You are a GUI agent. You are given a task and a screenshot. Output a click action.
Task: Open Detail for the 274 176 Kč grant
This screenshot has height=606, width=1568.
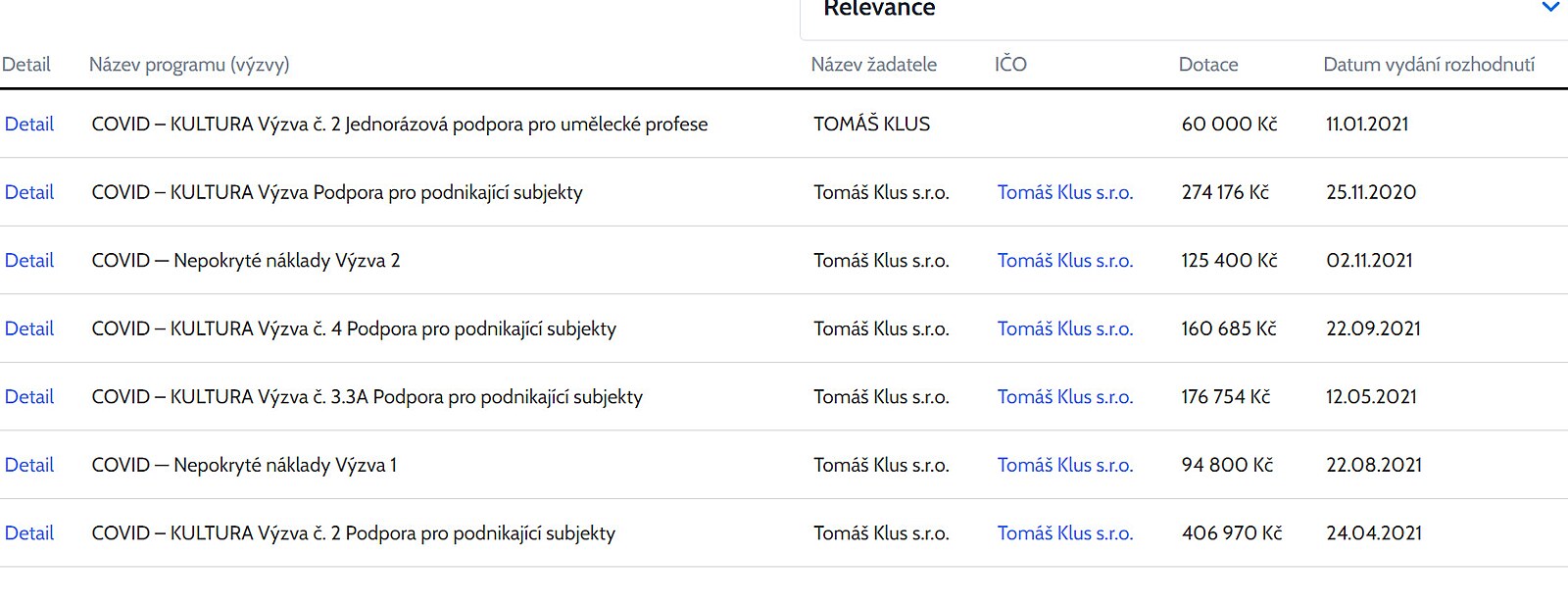point(29,192)
